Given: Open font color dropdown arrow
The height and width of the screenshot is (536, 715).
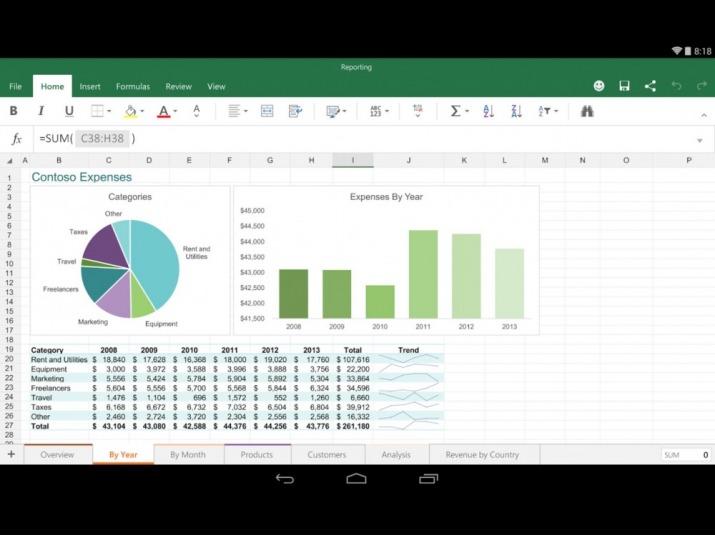Looking at the screenshot, I should (176, 111).
